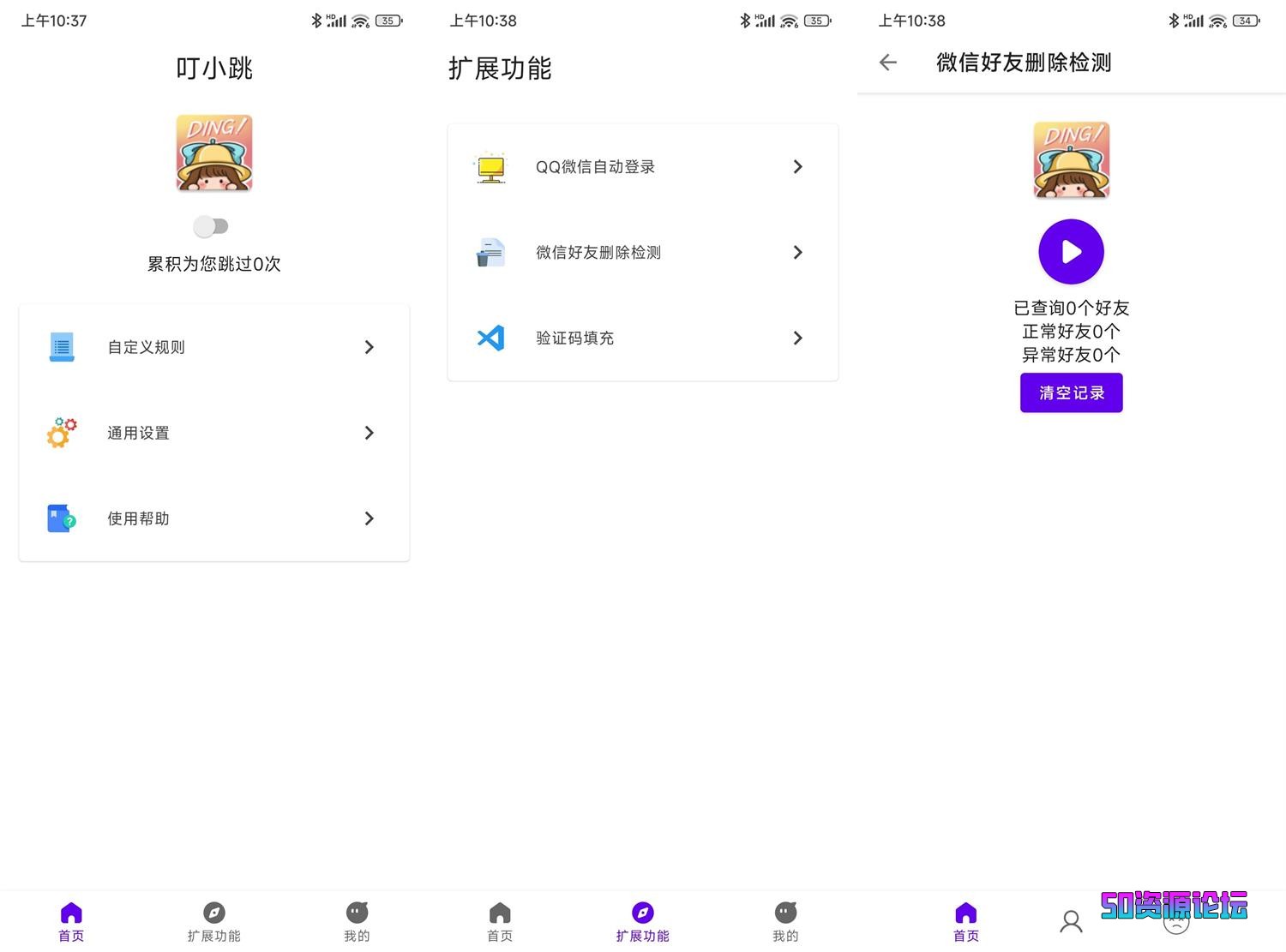This screenshot has height=952, width=1286.
Task: Select 使用帮助 text label
Action: pyautogui.click(x=138, y=518)
